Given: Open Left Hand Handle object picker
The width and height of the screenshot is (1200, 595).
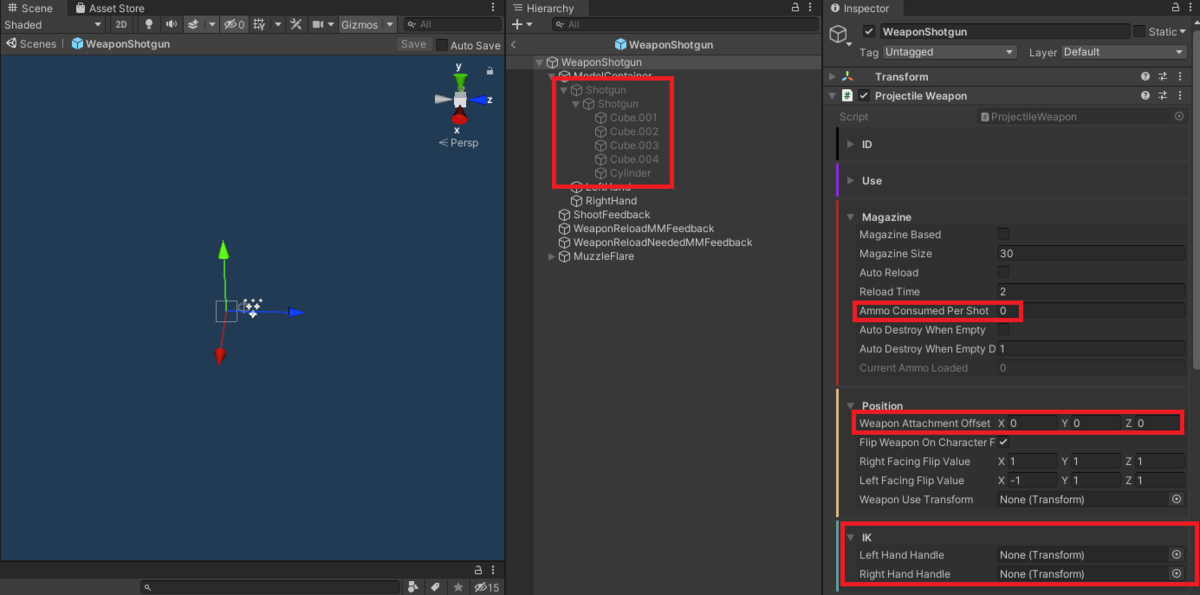Looking at the screenshot, I should (1176, 555).
